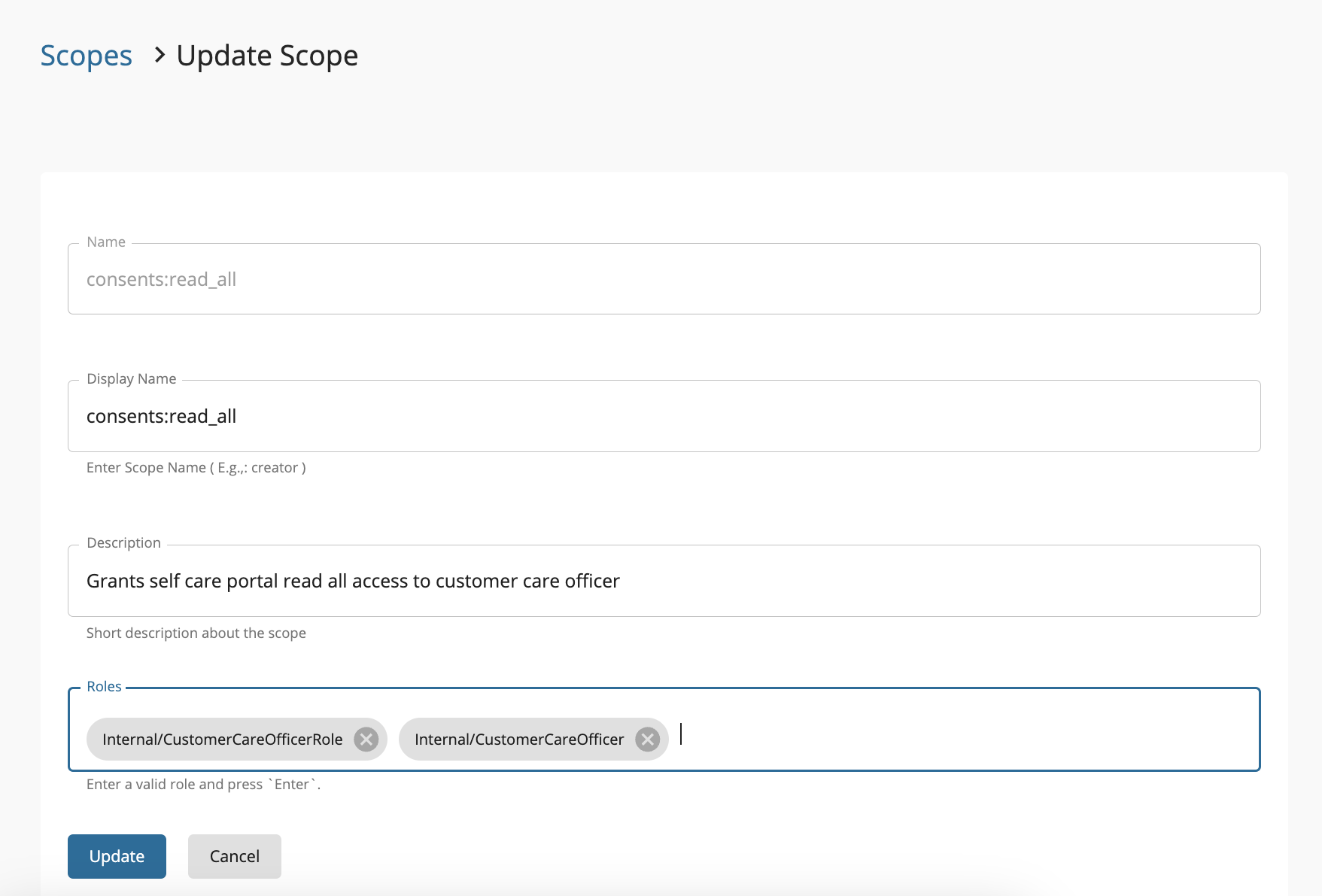Remove the Internal/CustomerCareOfficerRole chip
This screenshot has width=1322, height=896.
click(366, 740)
